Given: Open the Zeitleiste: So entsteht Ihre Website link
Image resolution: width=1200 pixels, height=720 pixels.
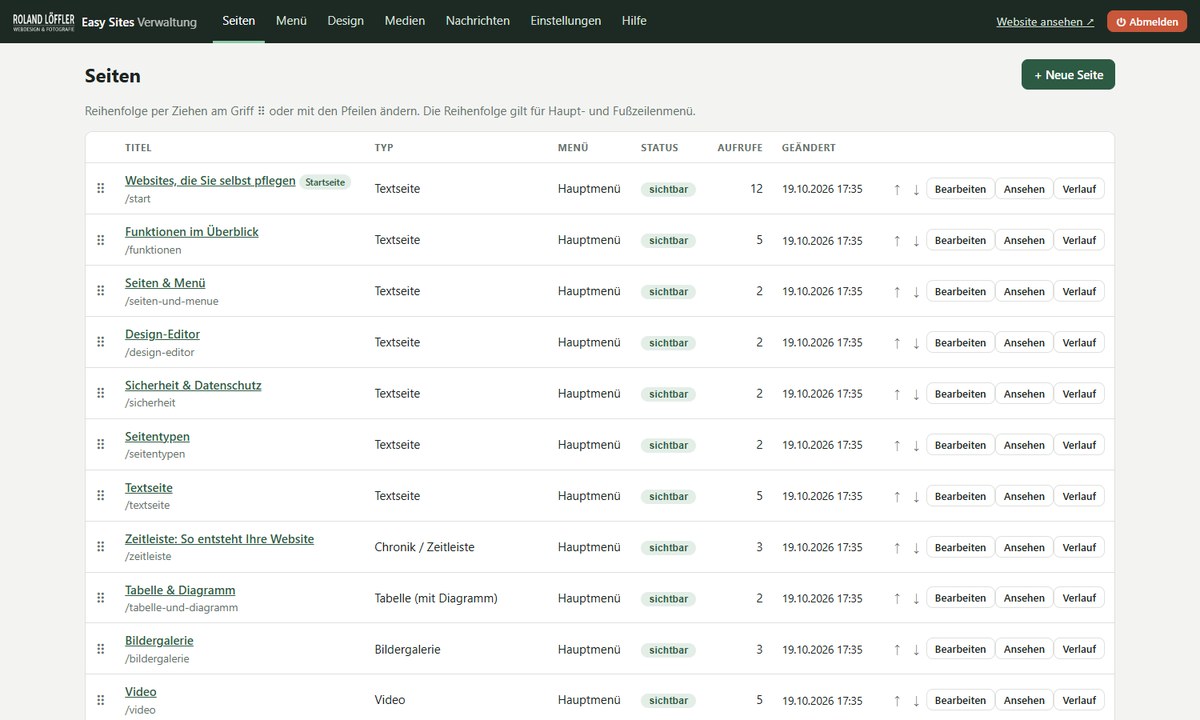Looking at the screenshot, I should coord(219,539).
